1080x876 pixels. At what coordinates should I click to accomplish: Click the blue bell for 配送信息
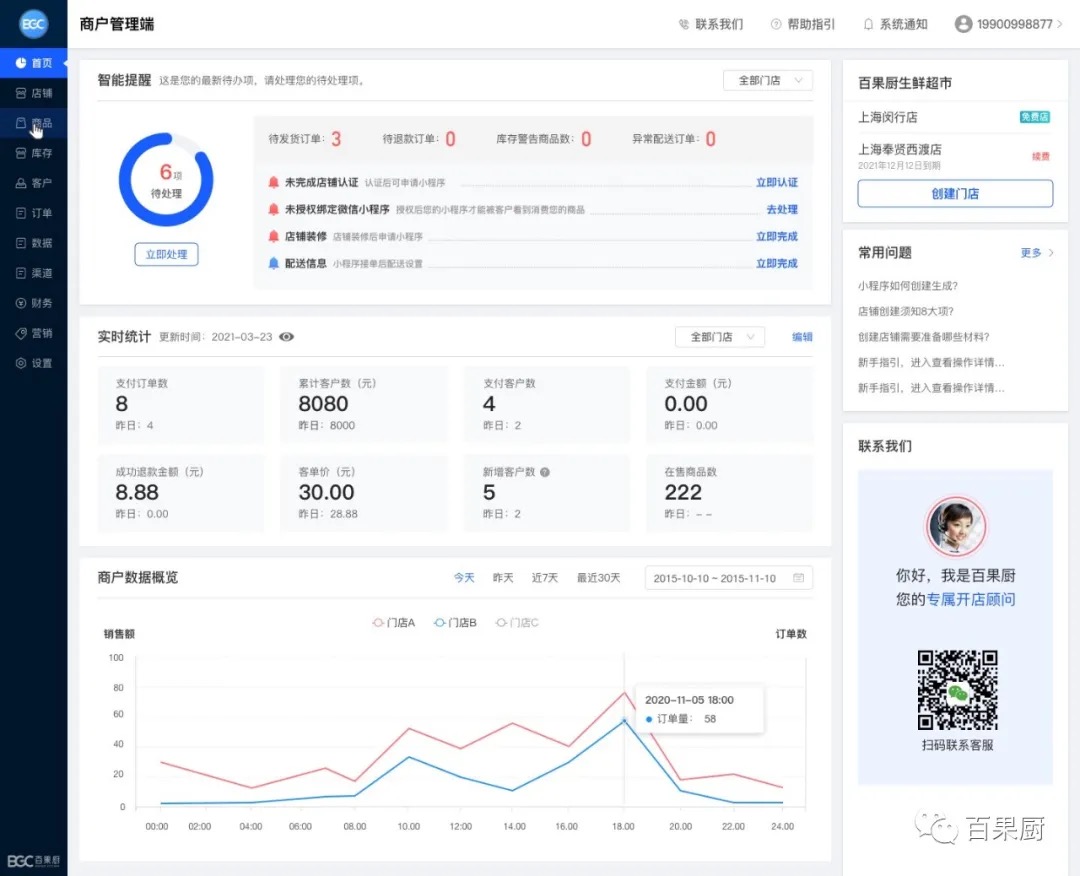(x=273, y=263)
